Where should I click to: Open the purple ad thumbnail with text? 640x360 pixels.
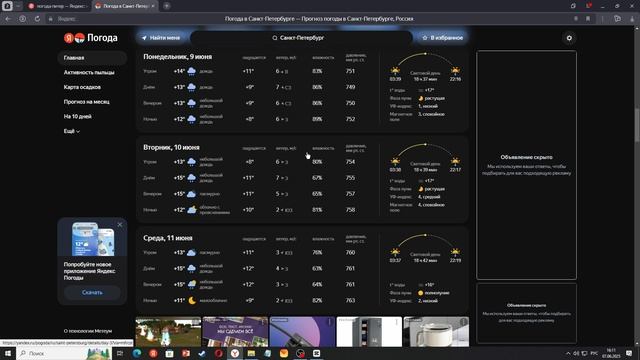pos(235,332)
